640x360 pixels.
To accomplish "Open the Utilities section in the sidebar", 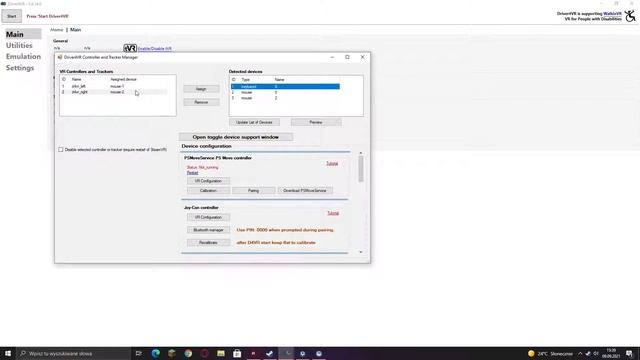I will point(19,45).
